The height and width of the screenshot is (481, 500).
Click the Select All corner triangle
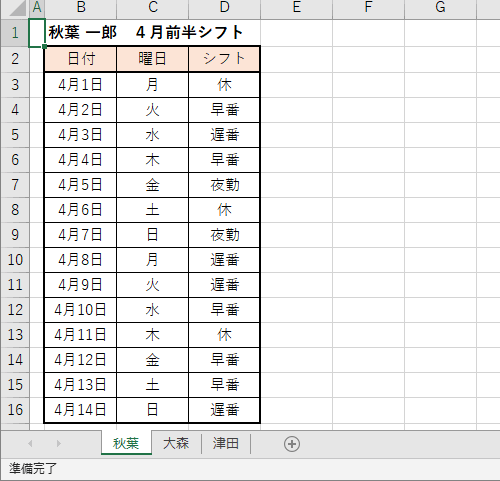[x=17, y=8]
